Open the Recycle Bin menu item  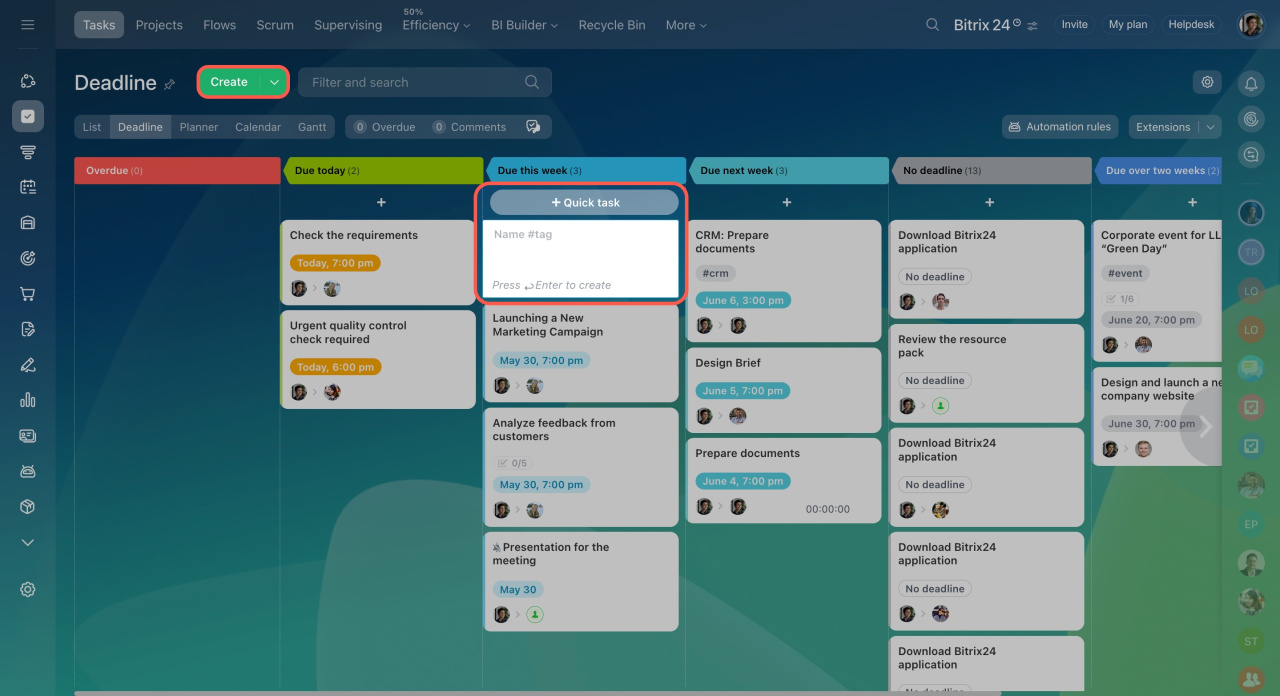pos(612,25)
